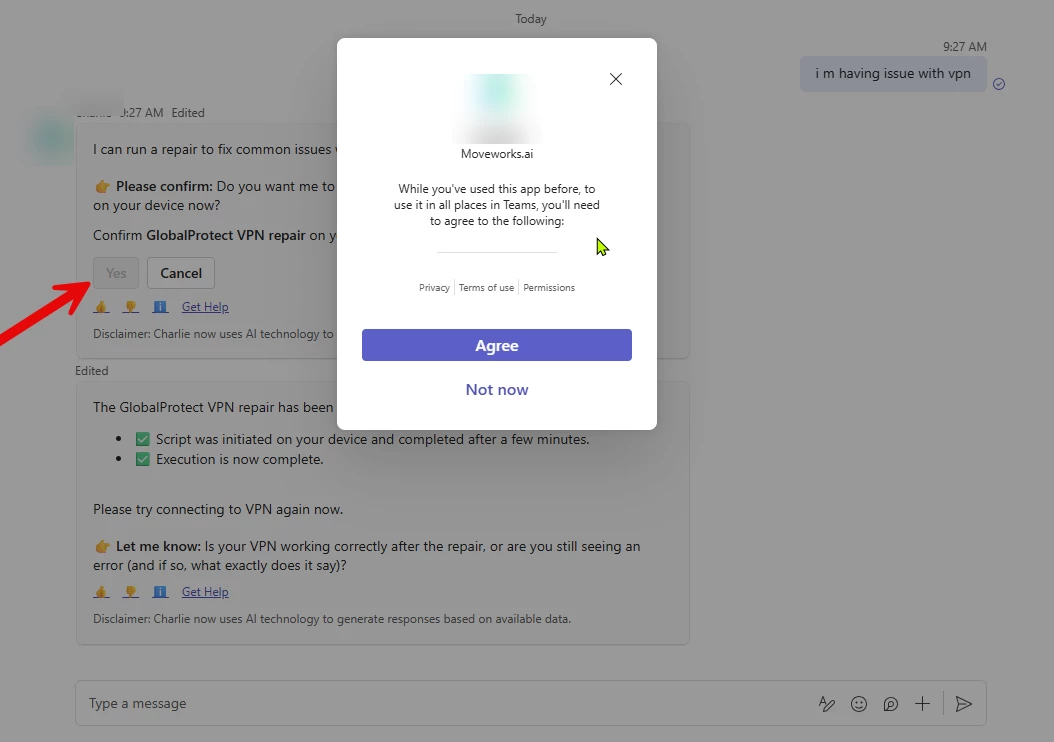
Task: Click Yes to confirm the VPN repair
Action: click(116, 273)
